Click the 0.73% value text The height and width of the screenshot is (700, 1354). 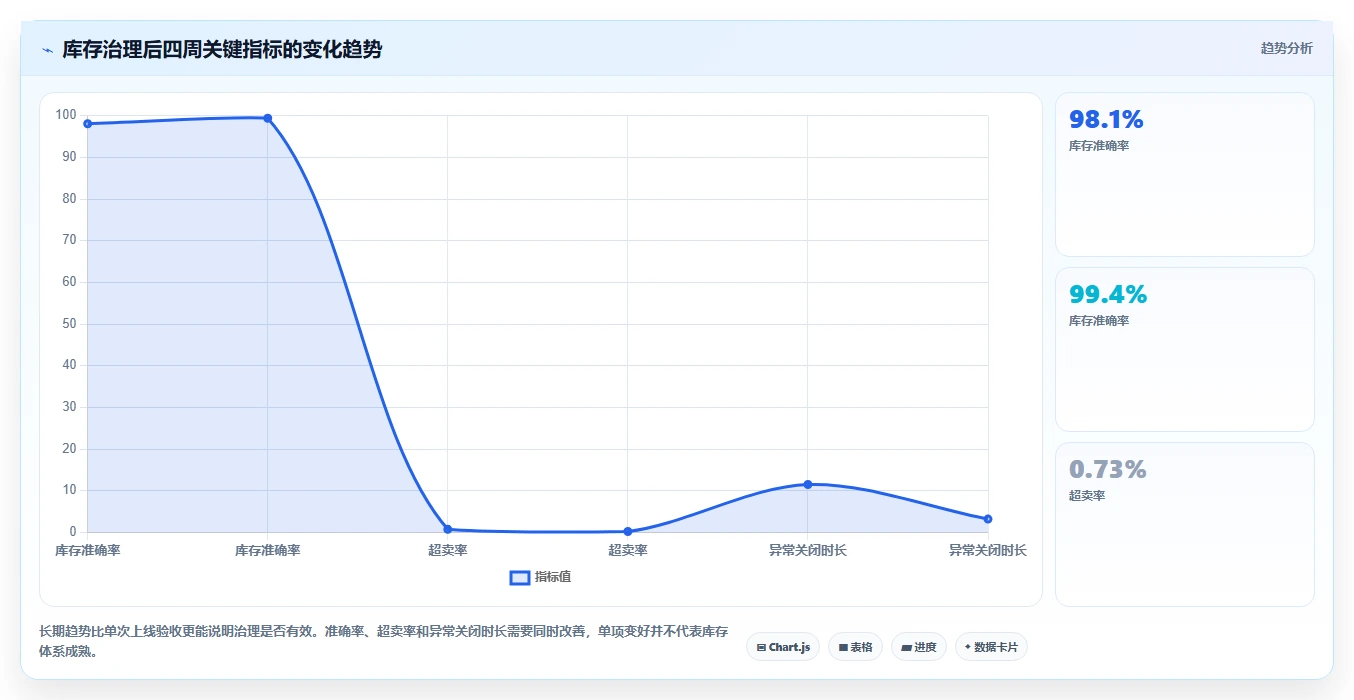tap(1108, 469)
